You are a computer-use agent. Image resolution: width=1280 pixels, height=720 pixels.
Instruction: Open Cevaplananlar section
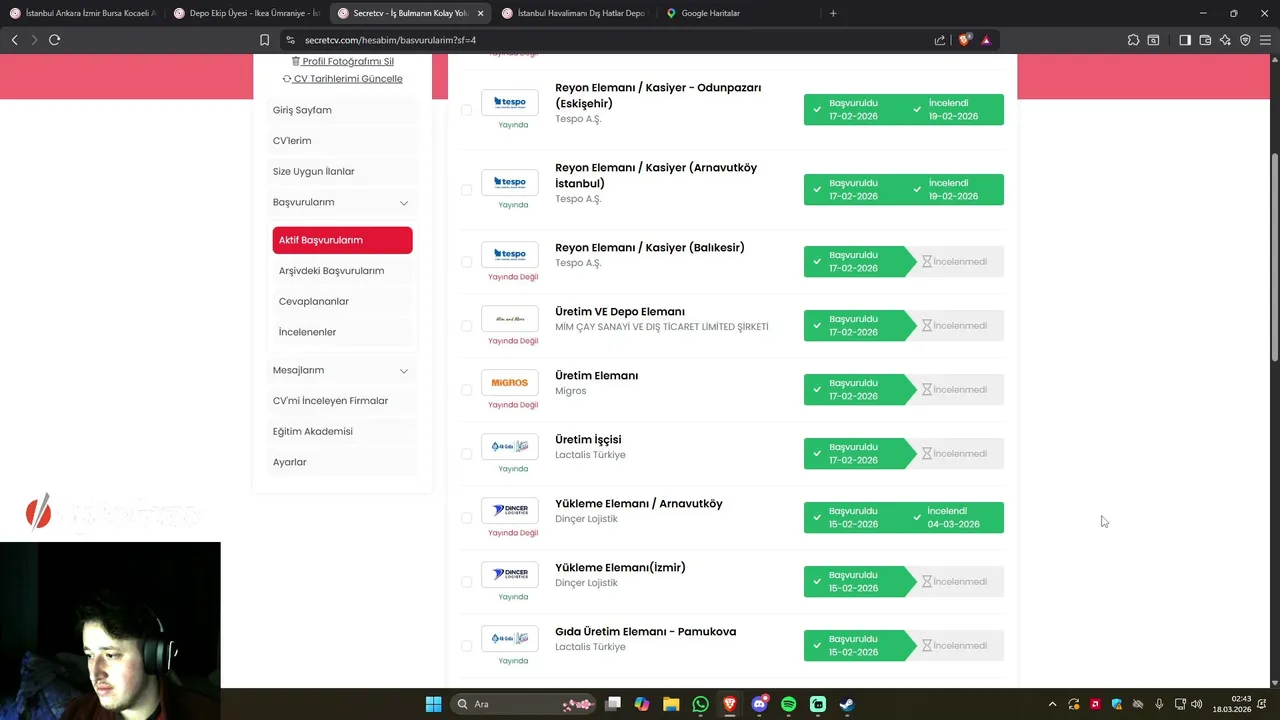click(342, 301)
